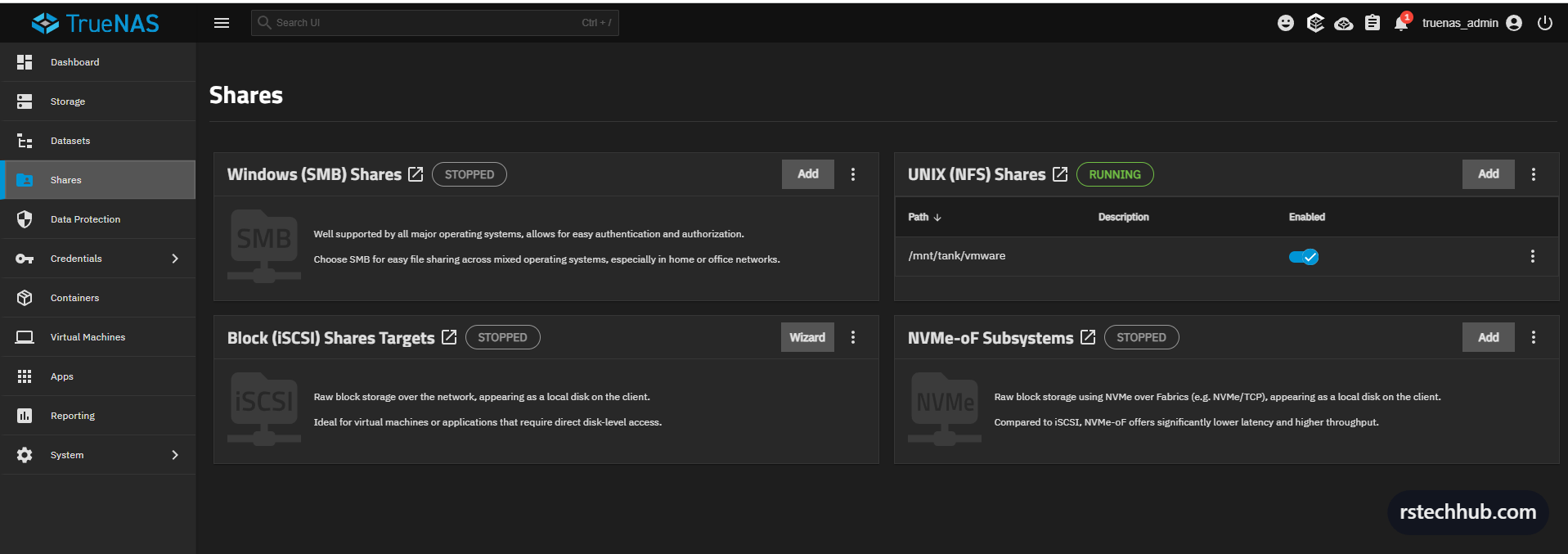1568x554 pixels.
Task: Open NVMe-oF Subsystems options menu
Action: point(1534,337)
